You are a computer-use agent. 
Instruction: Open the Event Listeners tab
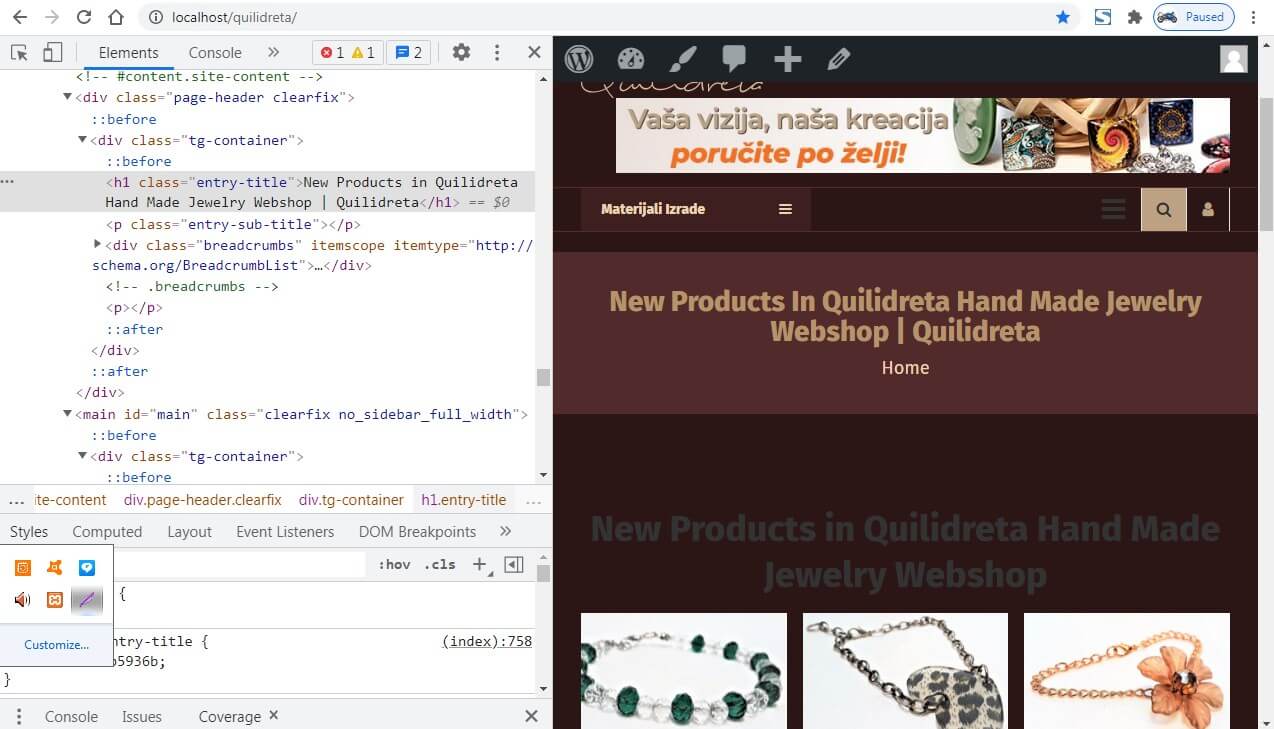285,532
